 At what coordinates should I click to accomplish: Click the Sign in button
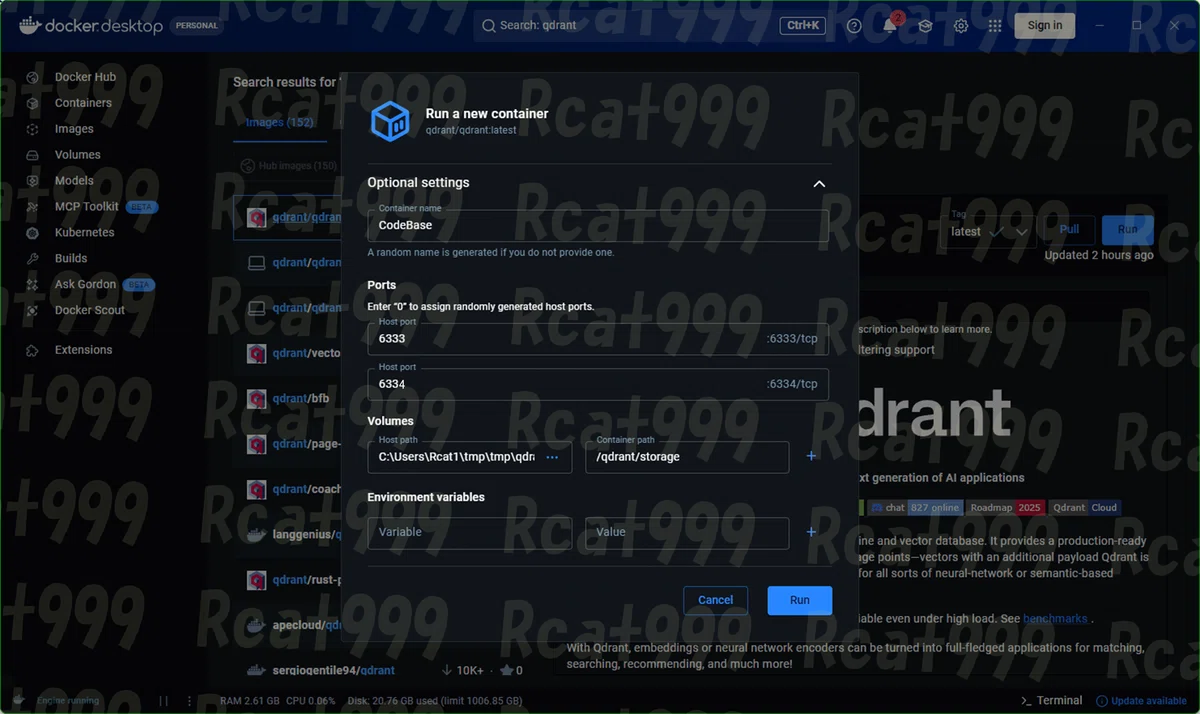(x=1045, y=26)
